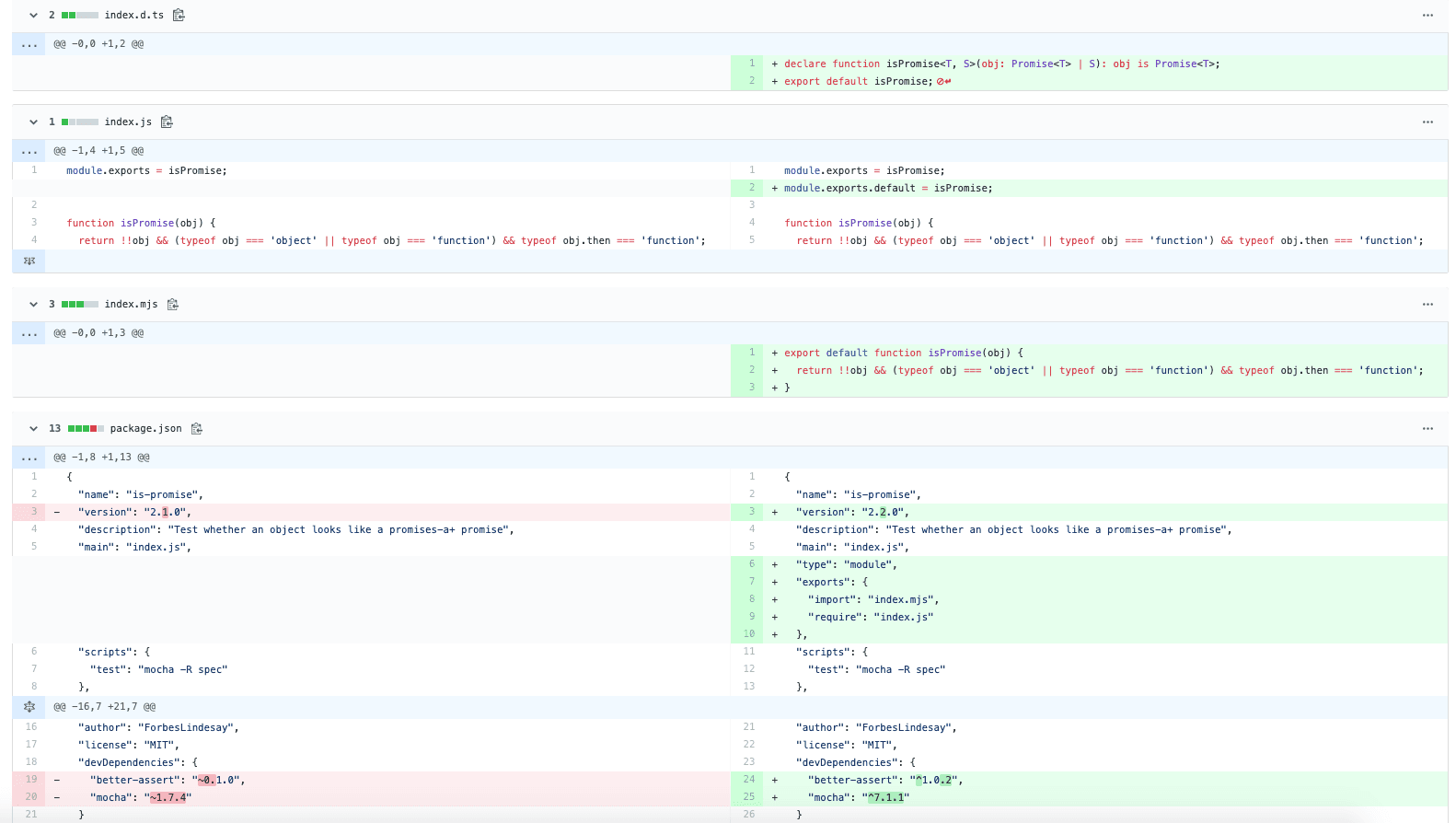
Task: Open the index.mjs file name link
Action: click(x=131, y=304)
